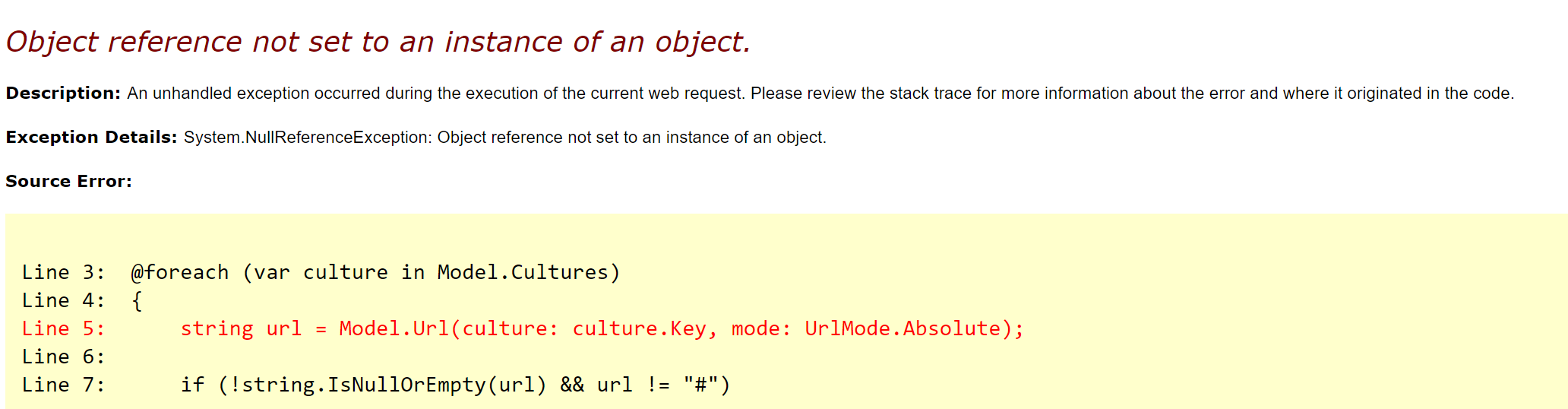Click the 'Description:' label
The width and height of the screenshot is (1568, 409).
(x=63, y=94)
